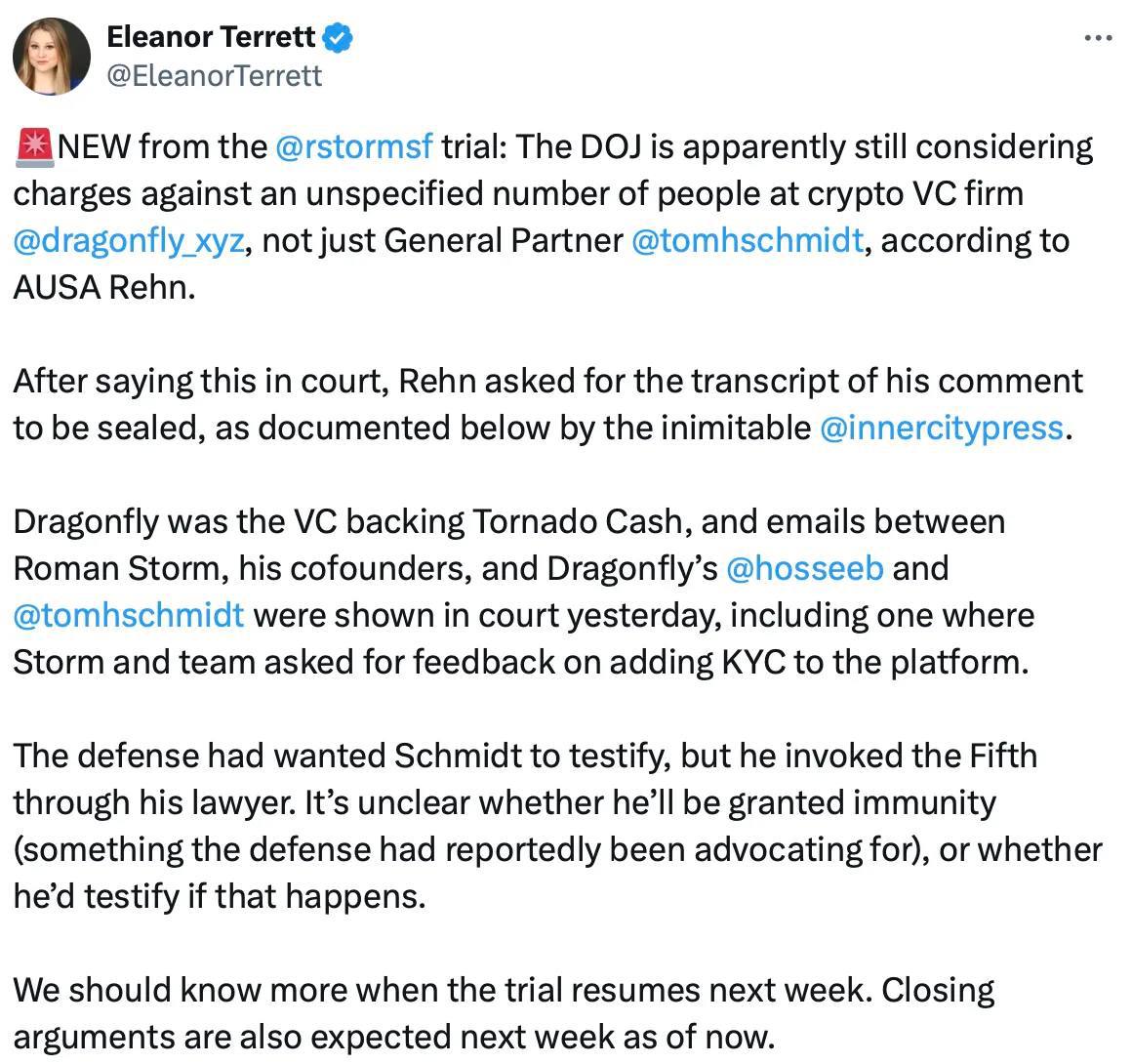The height and width of the screenshot is (1064, 1132).
Task: Click the paragraph starting 'After saying this in court'
Action: click(x=548, y=404)
